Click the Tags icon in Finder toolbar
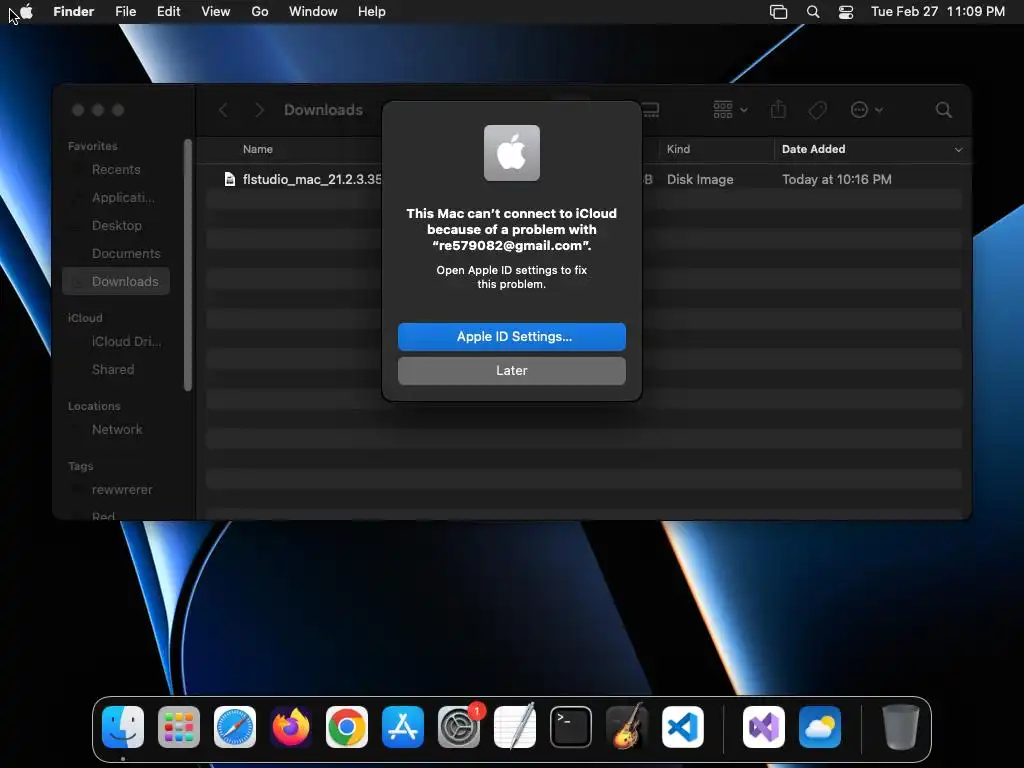This screenshot has width=1024, height=768. [x=818, y=110]
